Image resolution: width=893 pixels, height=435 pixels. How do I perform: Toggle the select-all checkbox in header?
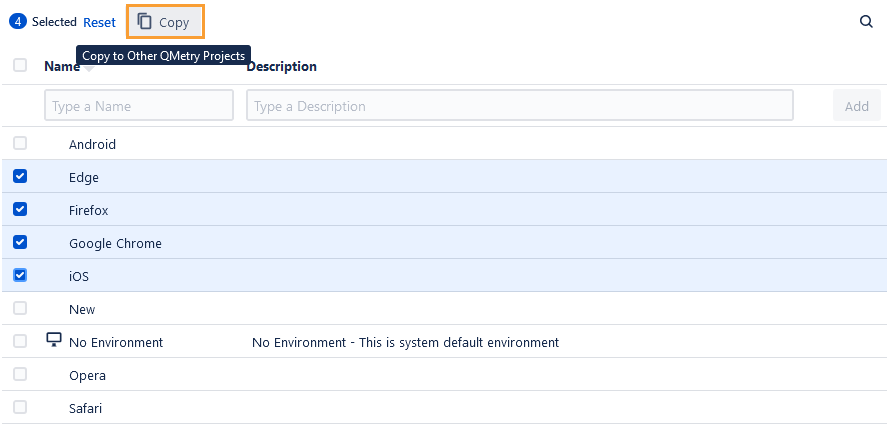pos(20,66)
